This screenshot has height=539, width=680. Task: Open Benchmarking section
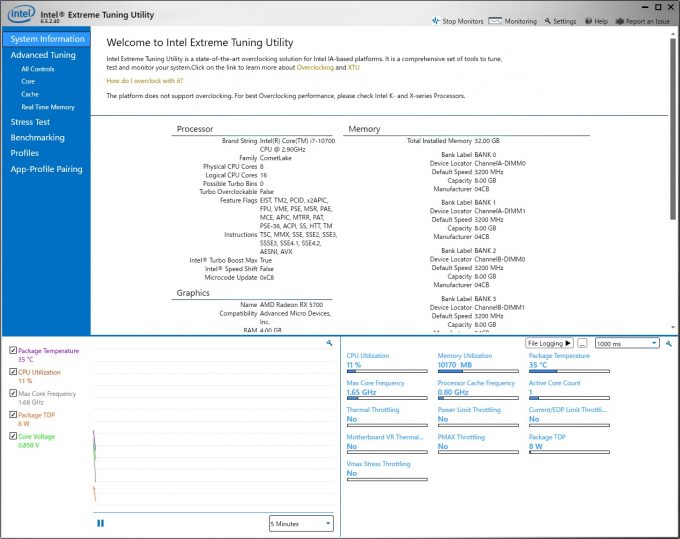tap(38, 138)
